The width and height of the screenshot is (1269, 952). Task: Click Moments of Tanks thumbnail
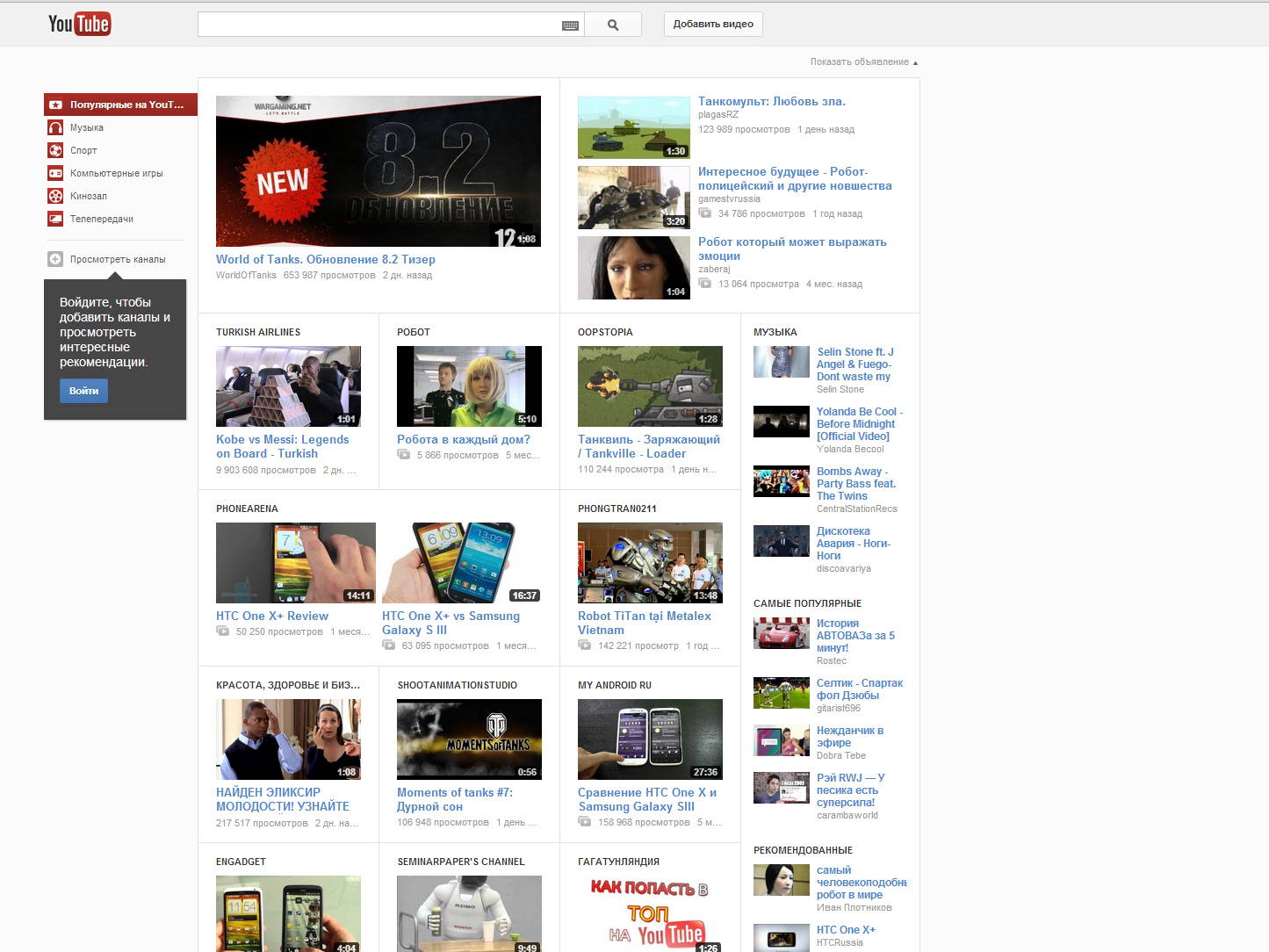click(469, 739)
